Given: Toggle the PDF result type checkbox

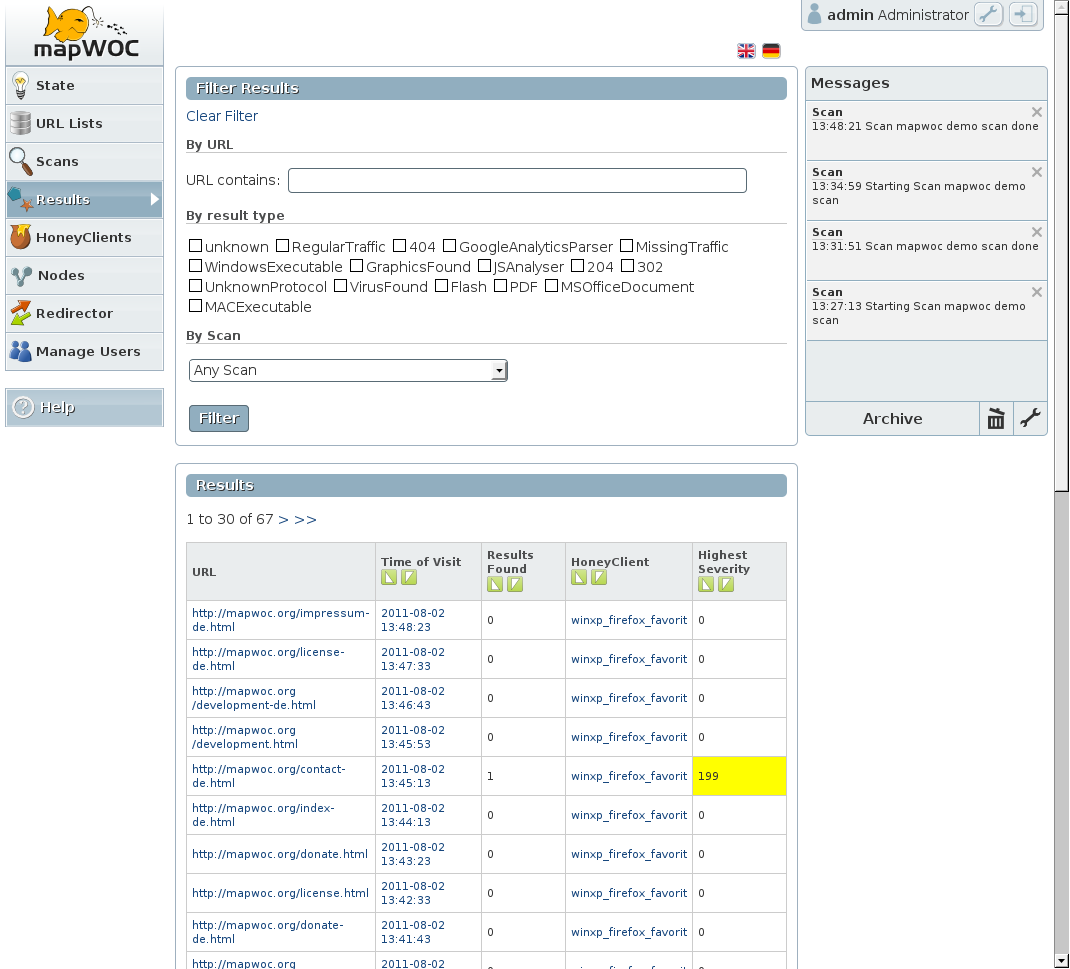Looking at the screenshot, I should point(500,287).
